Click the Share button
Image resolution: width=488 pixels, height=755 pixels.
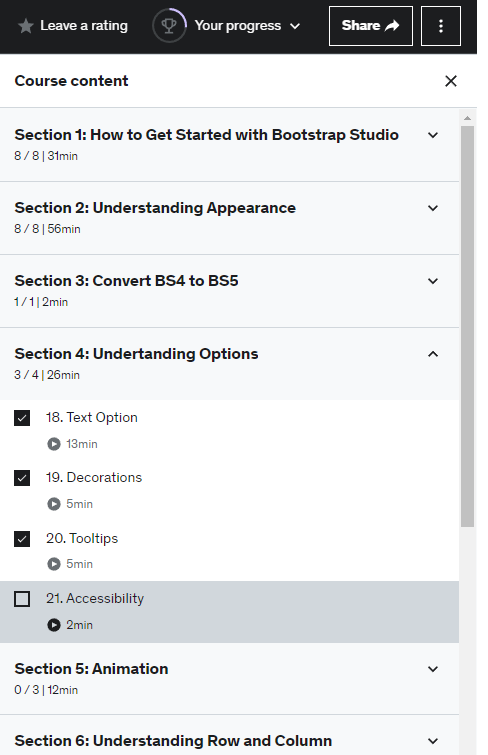(370, 26)
